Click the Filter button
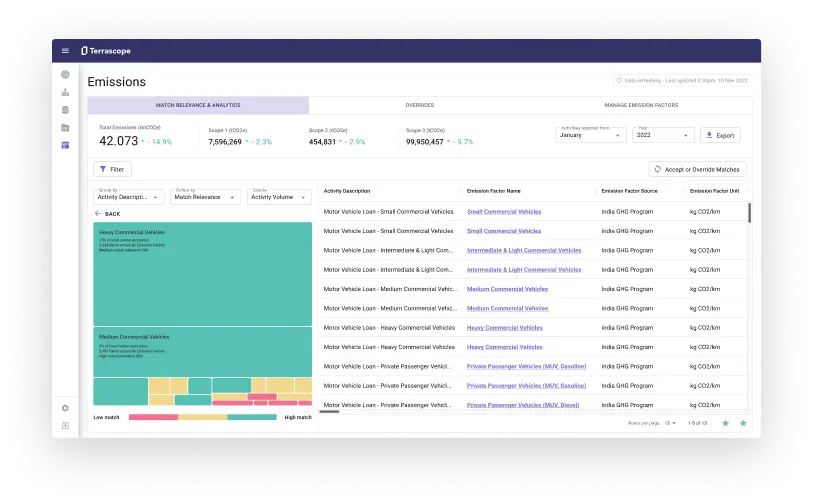 click(113, 169)
